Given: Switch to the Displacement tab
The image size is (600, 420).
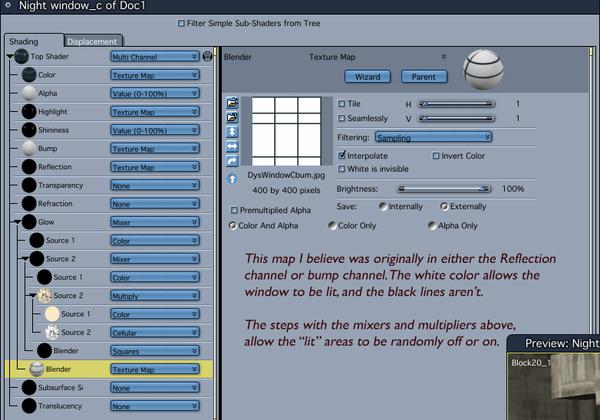Looking at the screenshot, I should (x=92, y=41).
